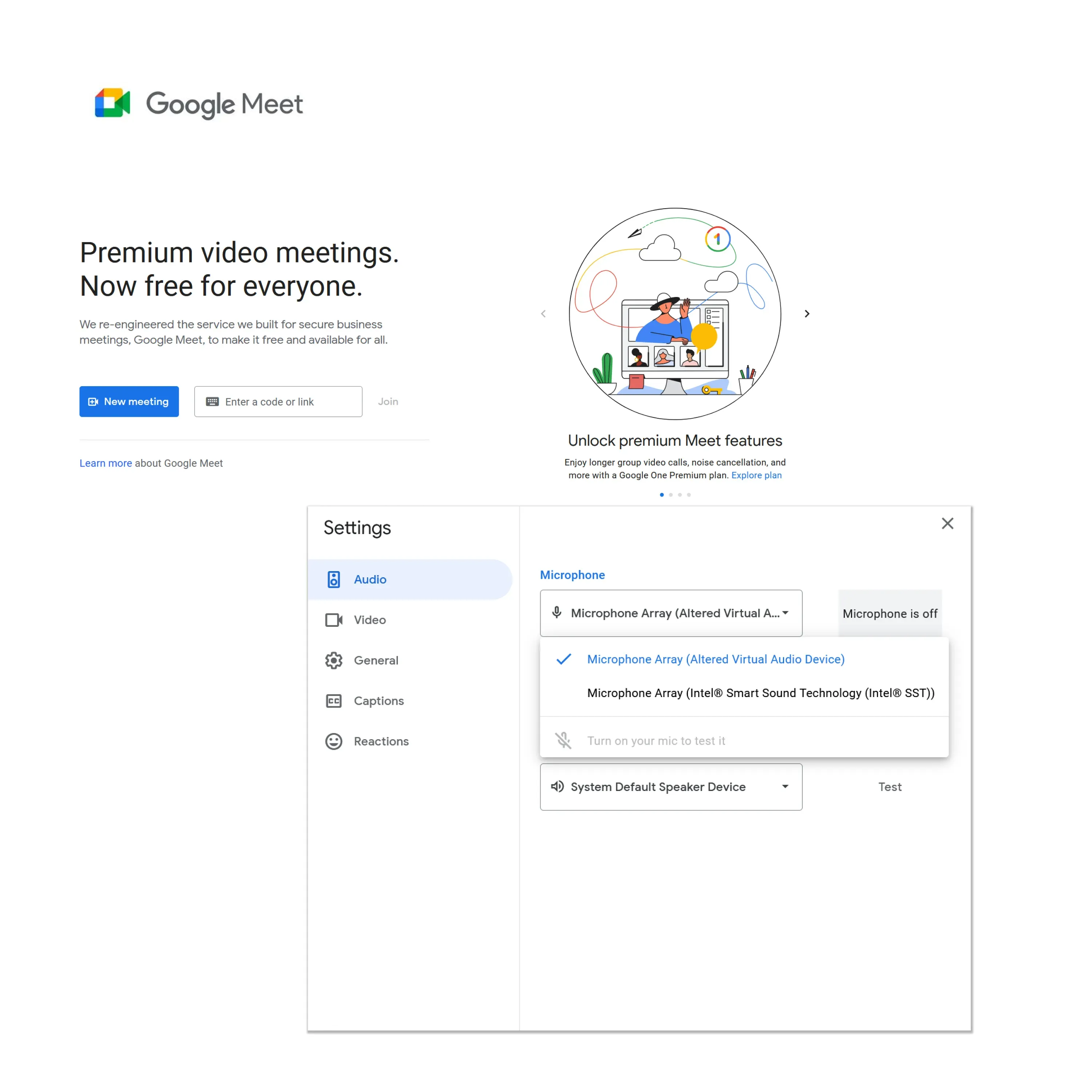Test the speaker with the Test button

pyautogui.click(x=890, y=787)
